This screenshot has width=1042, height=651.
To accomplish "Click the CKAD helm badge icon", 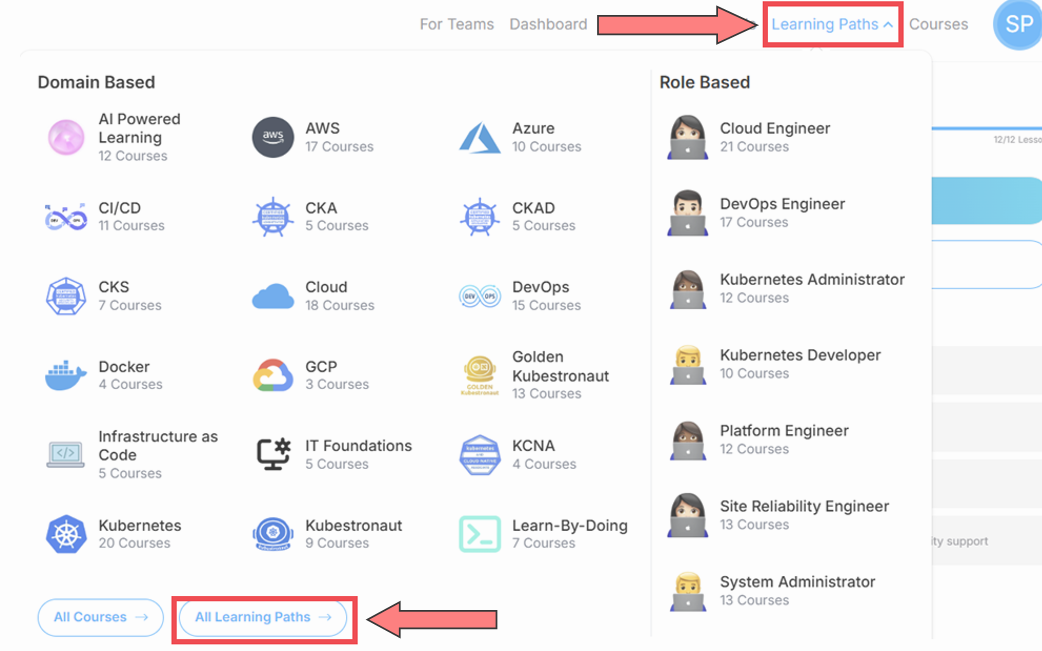I will tap(479, 217).
